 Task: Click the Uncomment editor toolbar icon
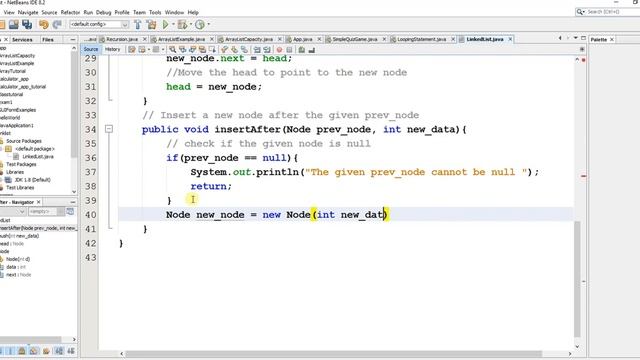[x=312, y=49]
